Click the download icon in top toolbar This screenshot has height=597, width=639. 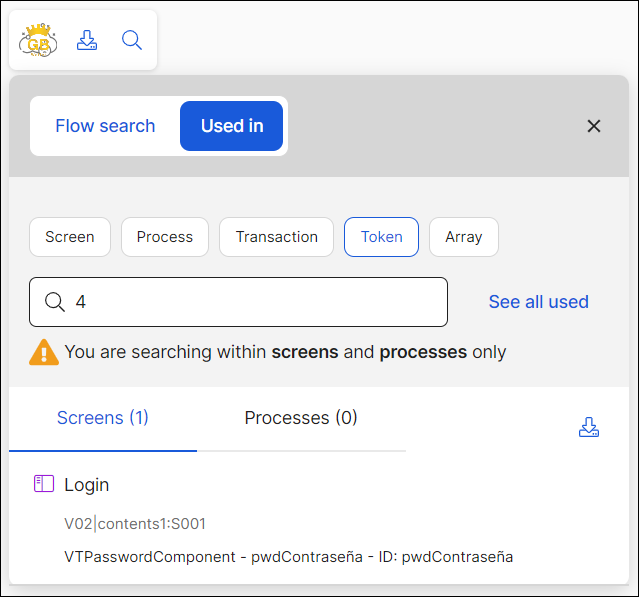(x=87, y=40)
